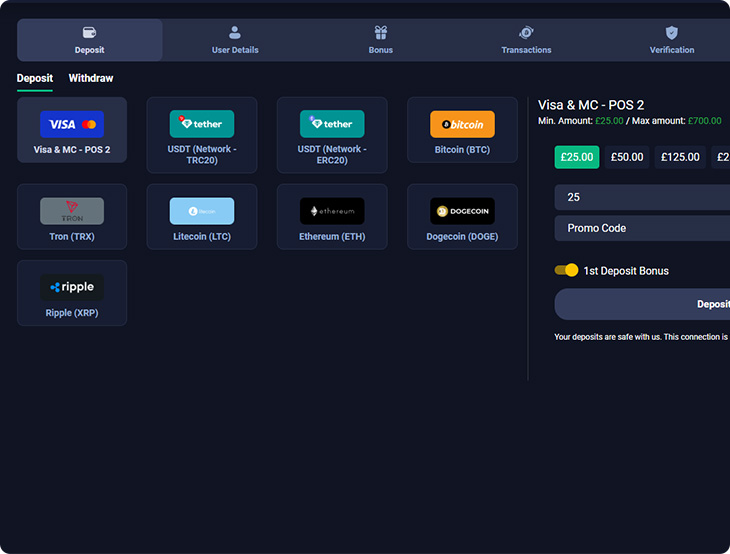Viewport: 730px width, 554px height.
Task: Select the £125.00 preset amount
Action: click(x=680, y=157)
